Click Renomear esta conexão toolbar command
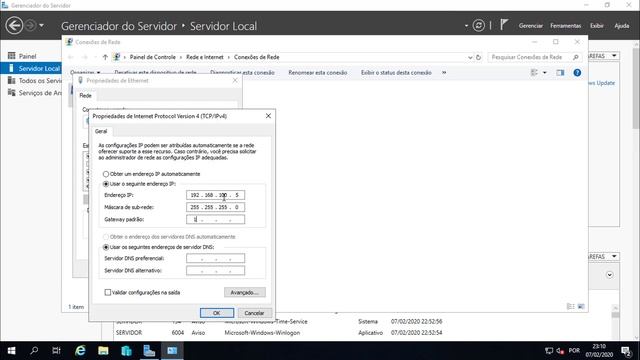The image size is (640, 360). 318,73
